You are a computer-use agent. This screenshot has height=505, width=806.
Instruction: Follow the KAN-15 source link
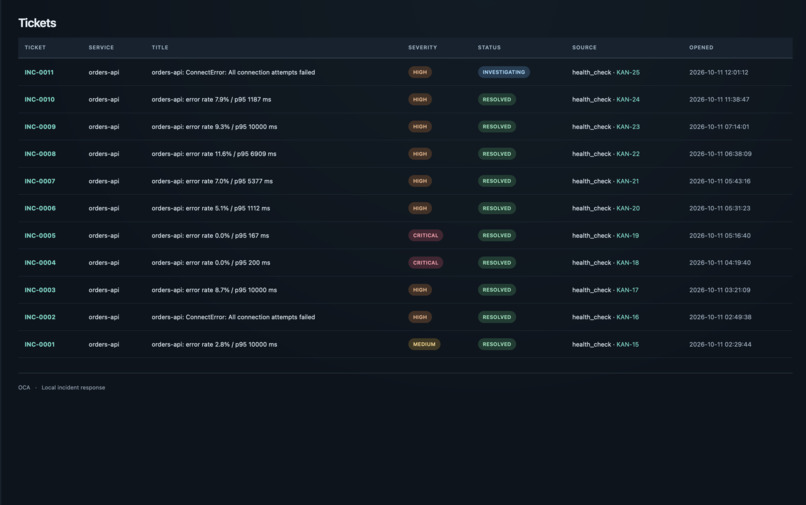(627, 345)
